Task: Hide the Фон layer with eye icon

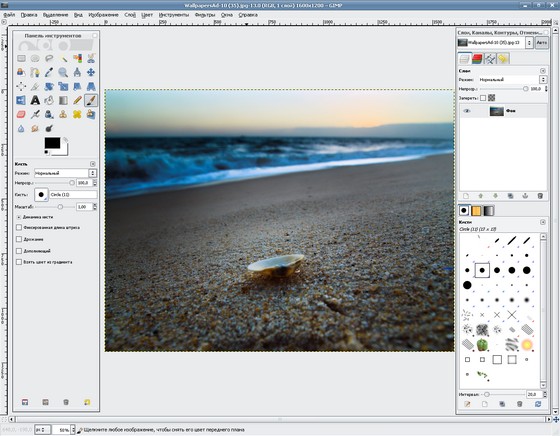Action: pyautogui.click(x=466, y=111)
